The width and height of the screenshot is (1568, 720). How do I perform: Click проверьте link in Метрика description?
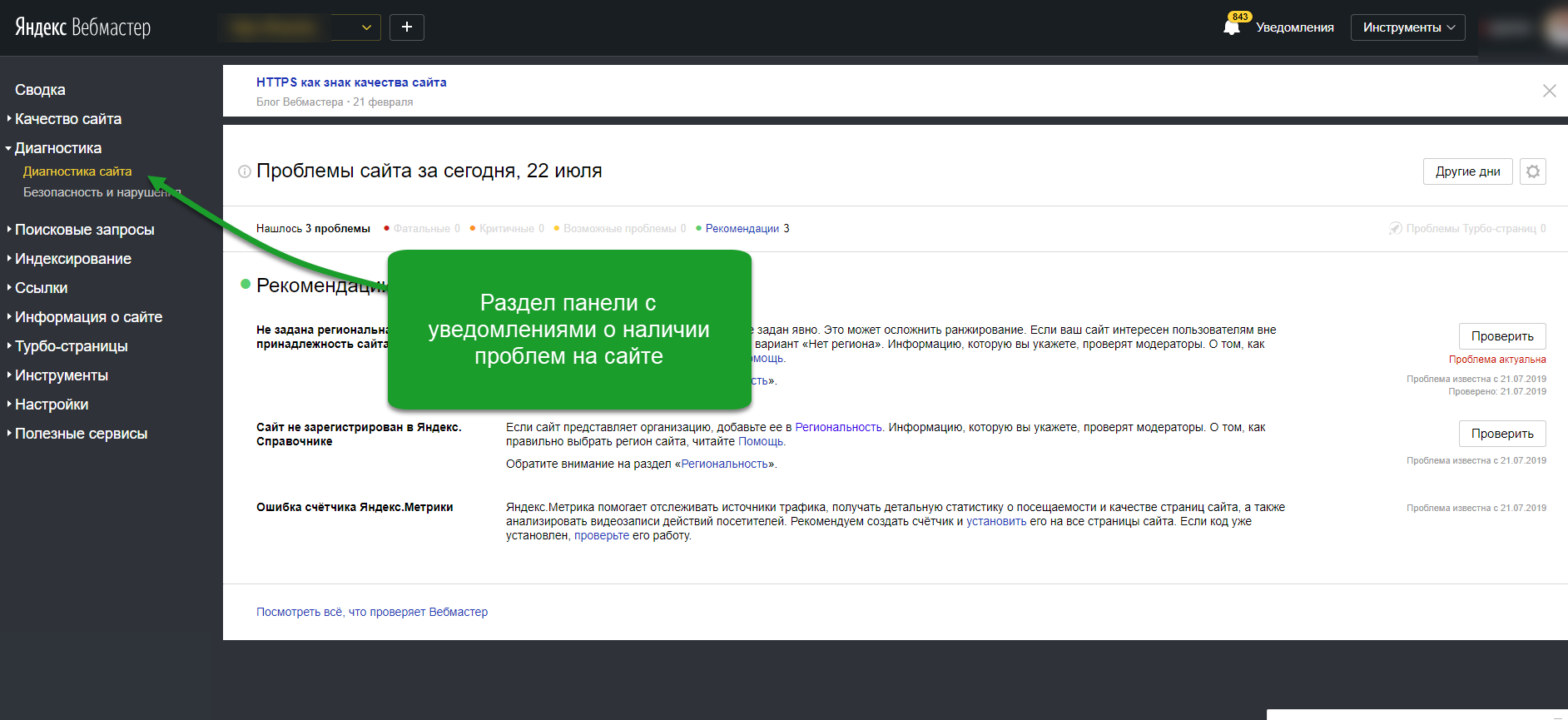coord(602,536)
